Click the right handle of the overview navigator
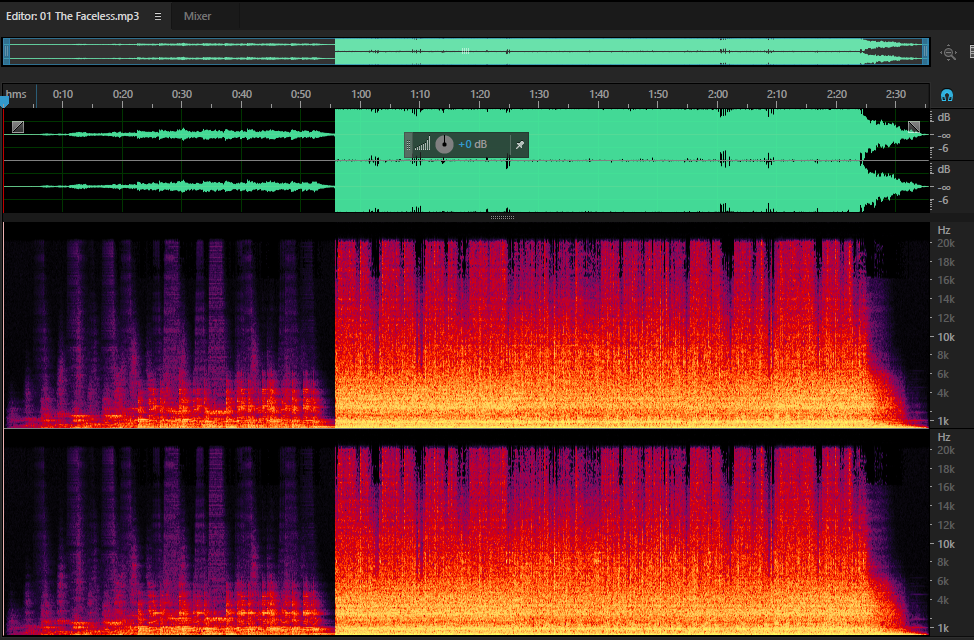The height and width of the screenshot is (640, 974). click(x=926, y=52)
